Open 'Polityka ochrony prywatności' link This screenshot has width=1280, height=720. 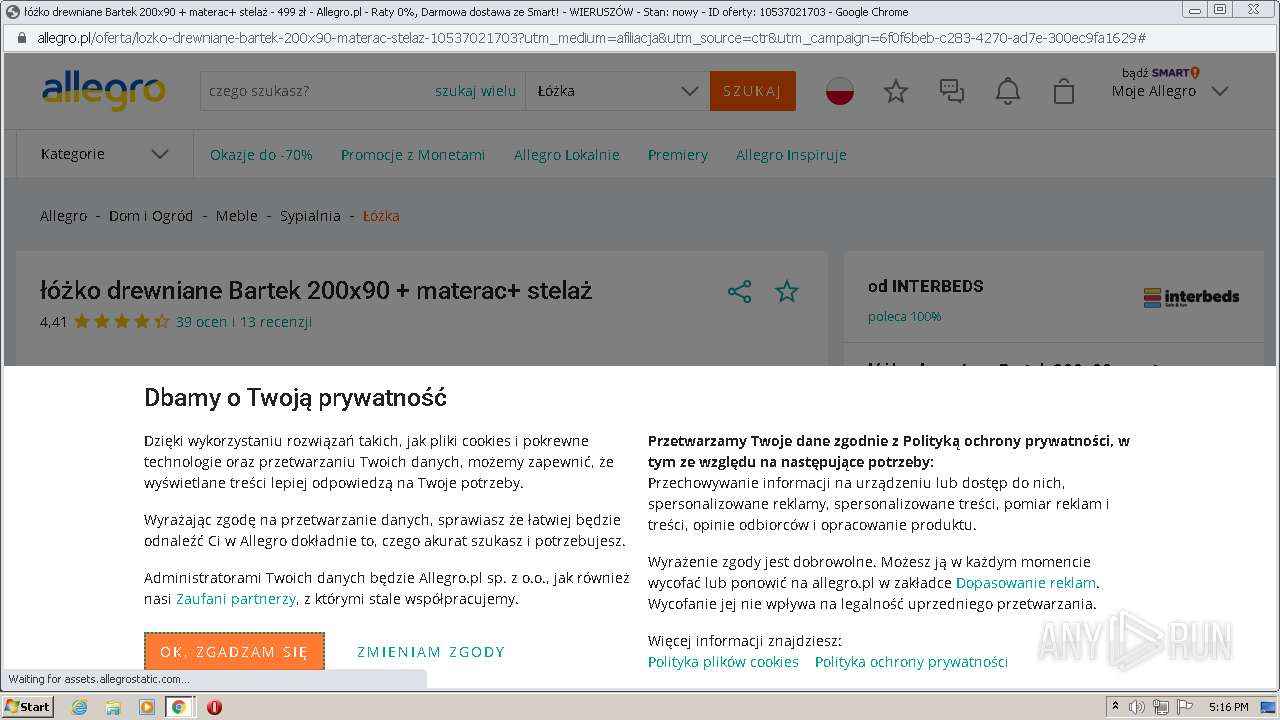[911, 662]
